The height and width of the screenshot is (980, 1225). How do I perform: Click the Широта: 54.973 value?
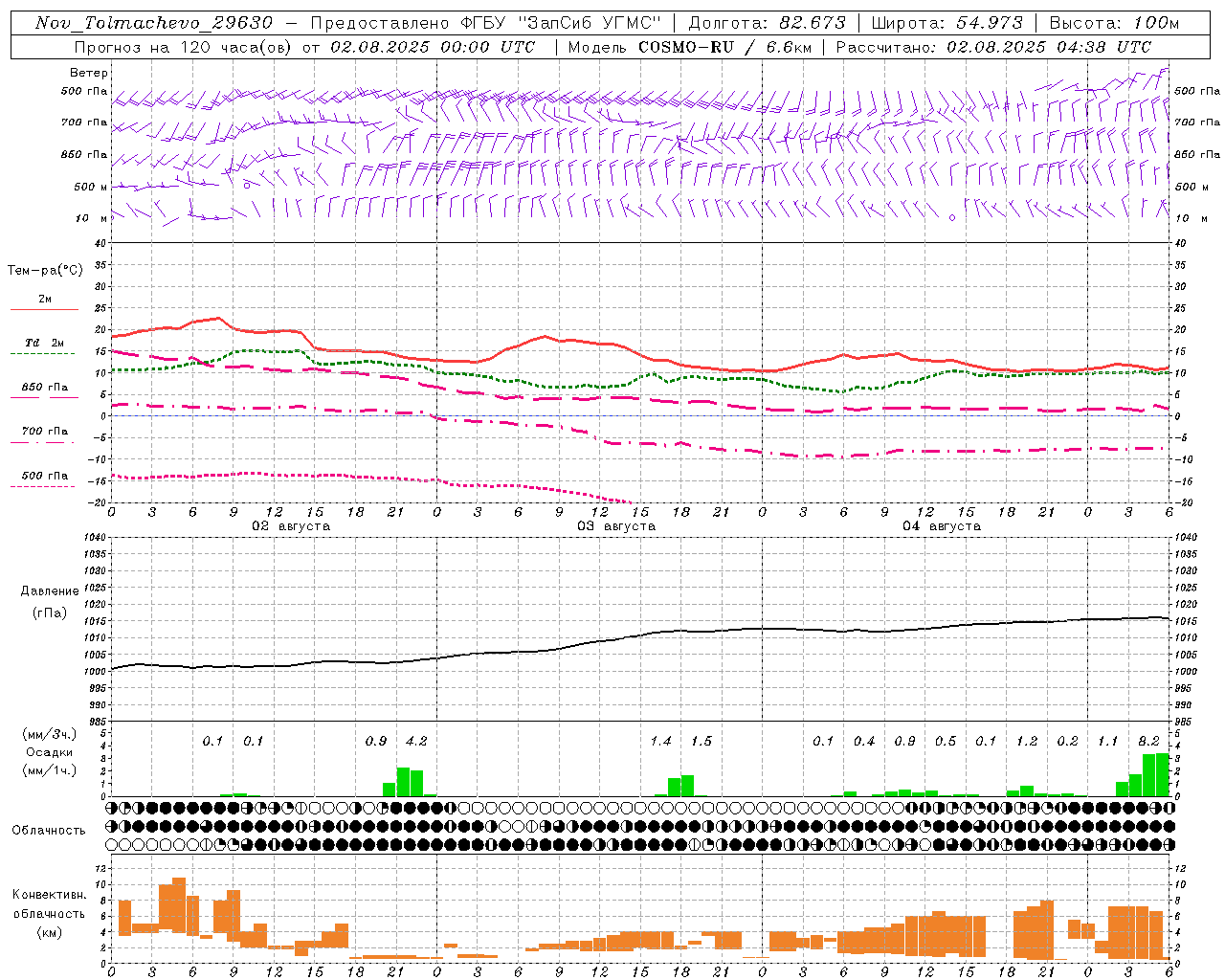click(x=947, y=23)
